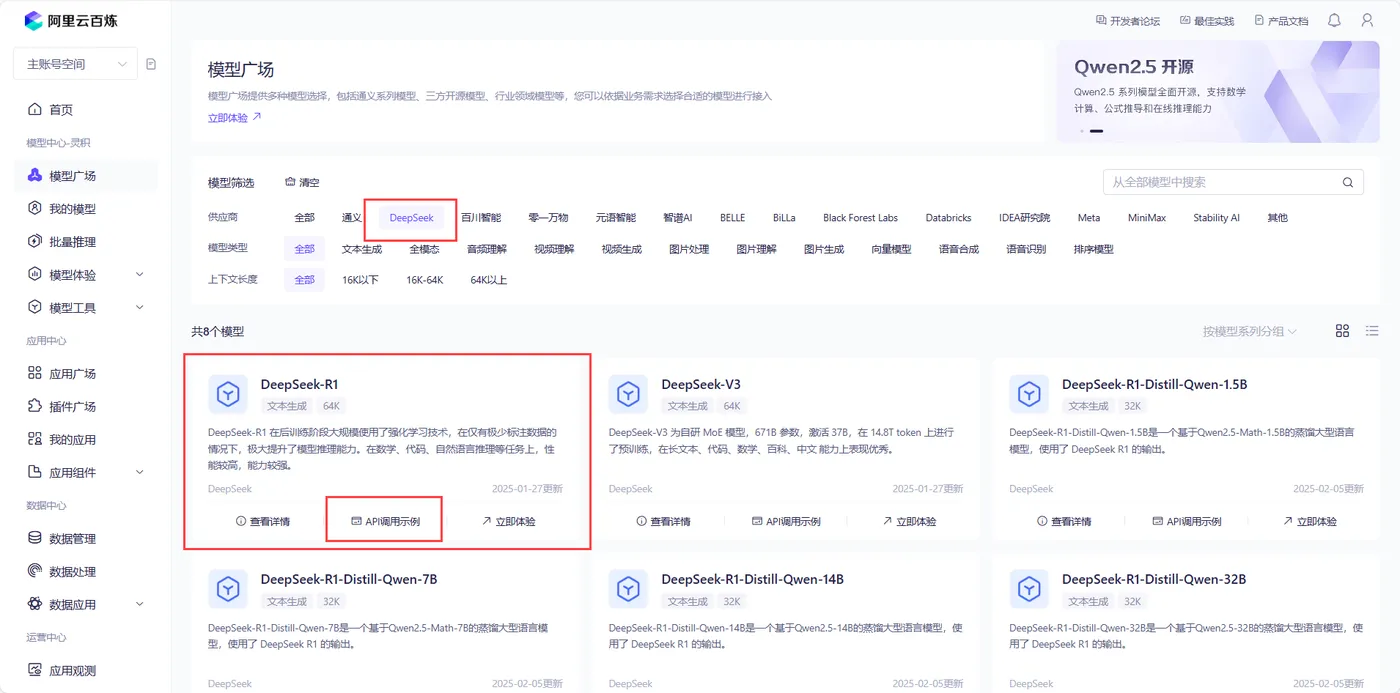Image resolution: width=1400 pixels, height=693 pixels.
Task: Open DeepSeek-R1 API调用示例
Action: pyautogui.click(x=385, y=521)
